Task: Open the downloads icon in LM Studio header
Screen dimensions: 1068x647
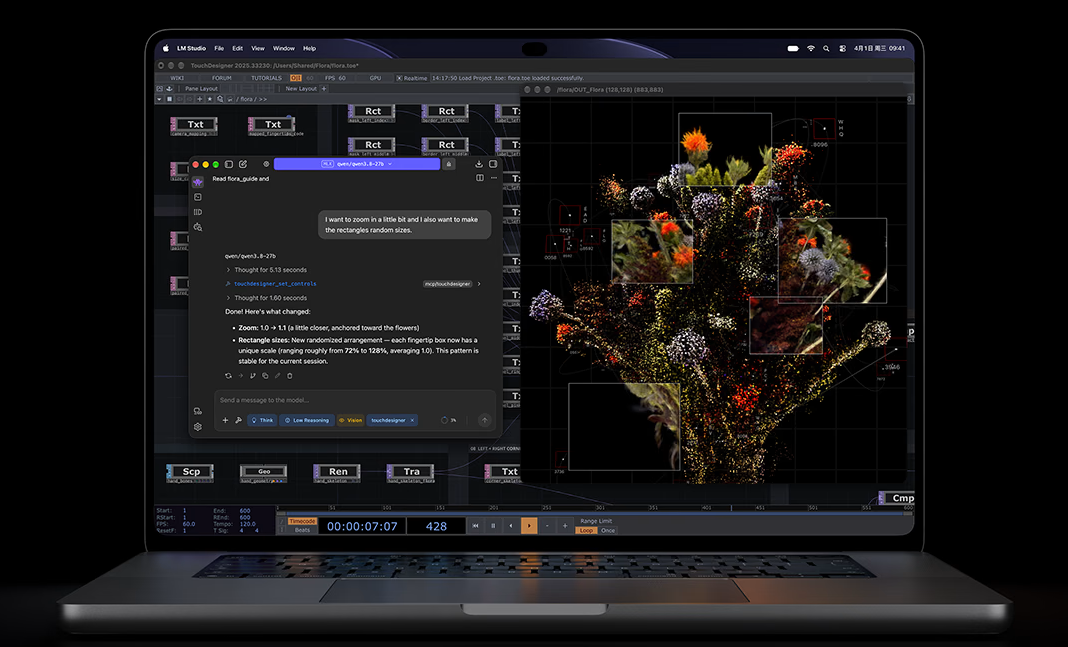Action: tap(479, 164)
